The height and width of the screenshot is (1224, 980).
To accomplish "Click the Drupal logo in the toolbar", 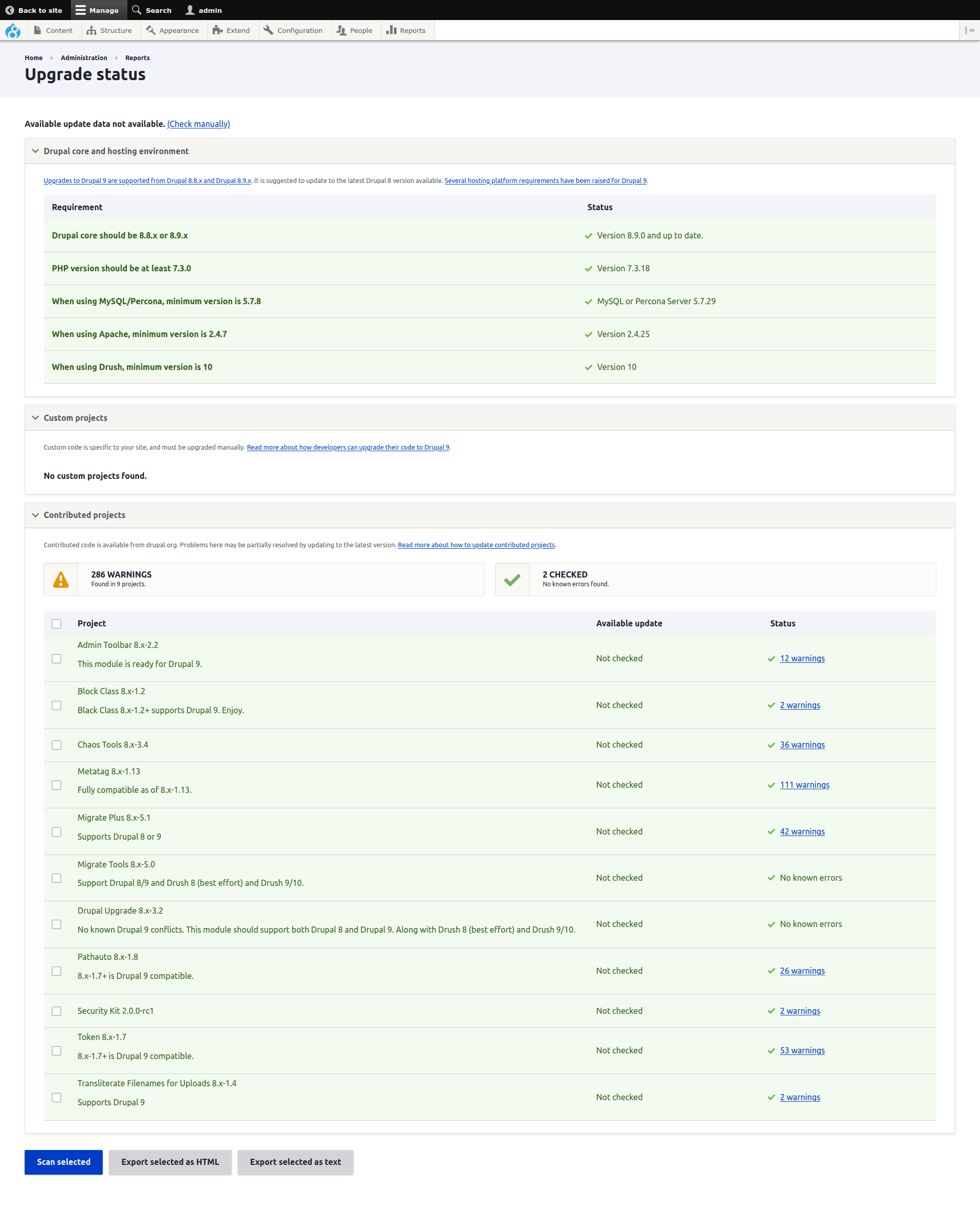I will [x=12, y=30].
